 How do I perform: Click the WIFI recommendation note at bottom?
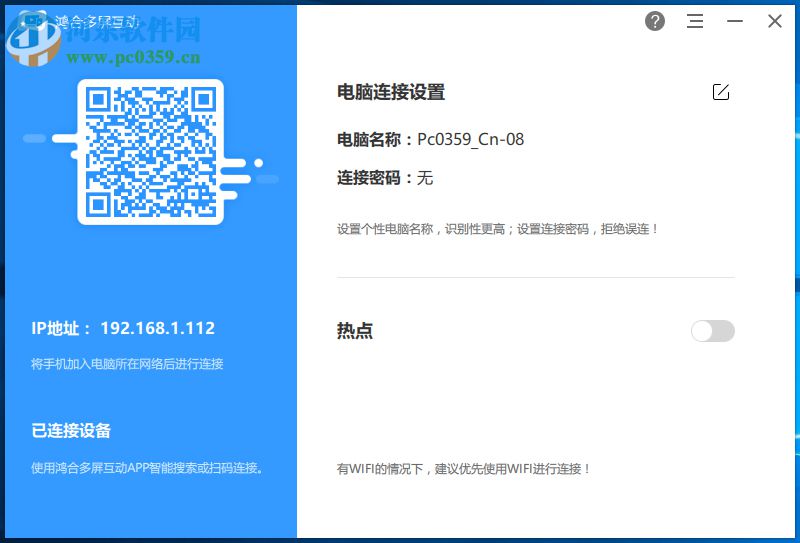tap(463, 468)
